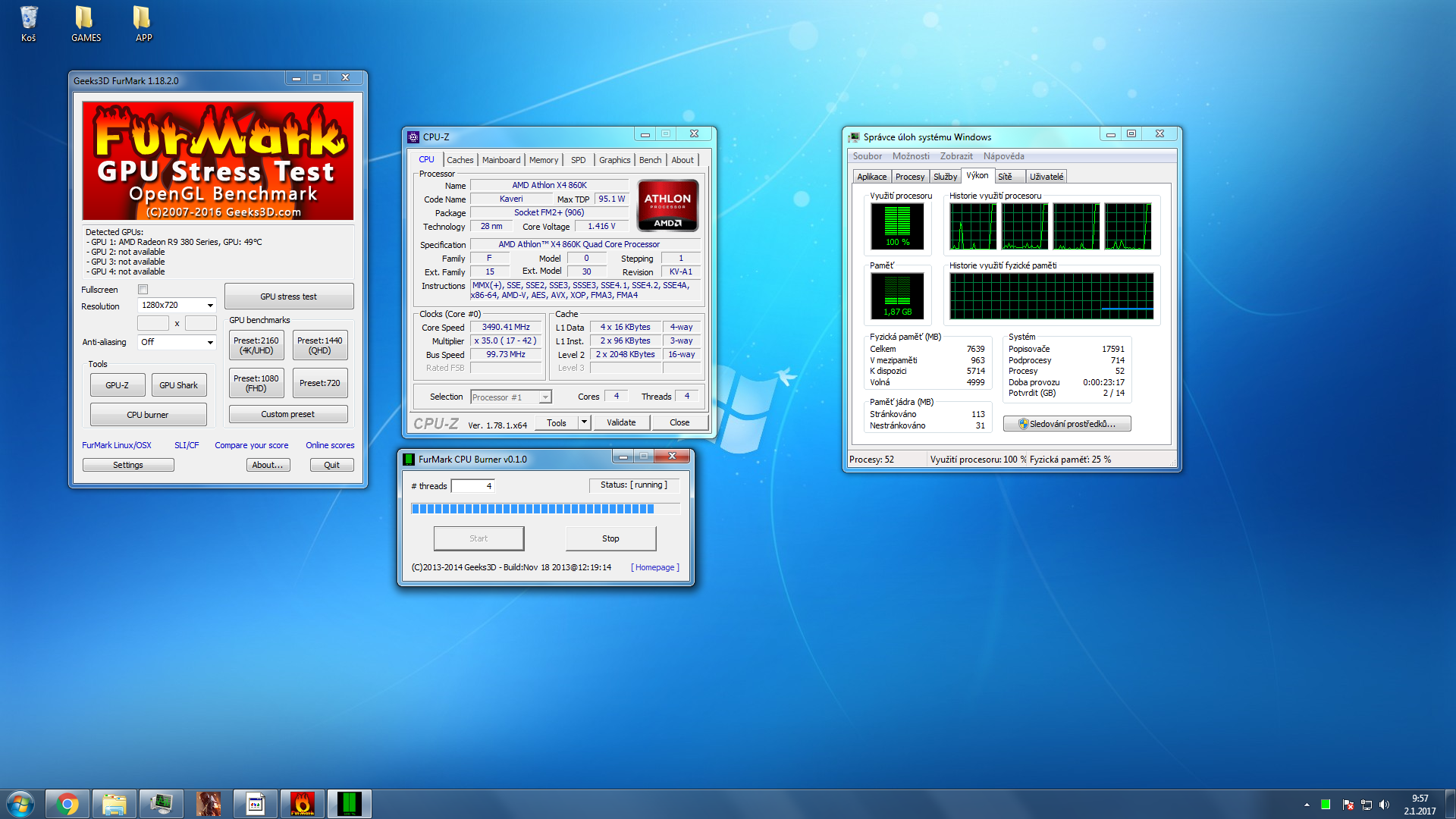Switch to the Procesy tab
Screen dimensions: 1456x819
tap(910, 177)
